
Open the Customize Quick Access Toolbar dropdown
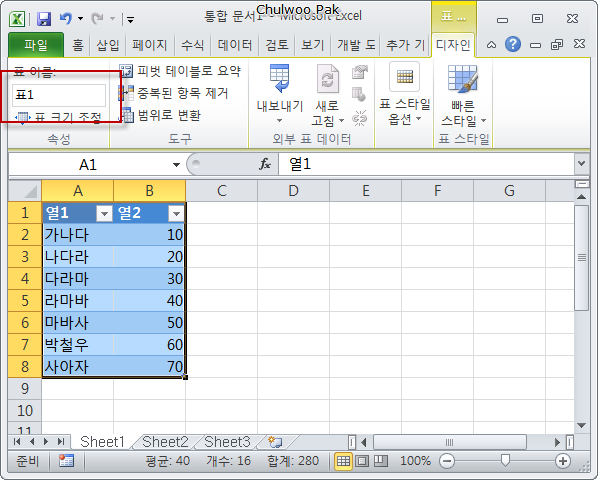tap(130, 19)
